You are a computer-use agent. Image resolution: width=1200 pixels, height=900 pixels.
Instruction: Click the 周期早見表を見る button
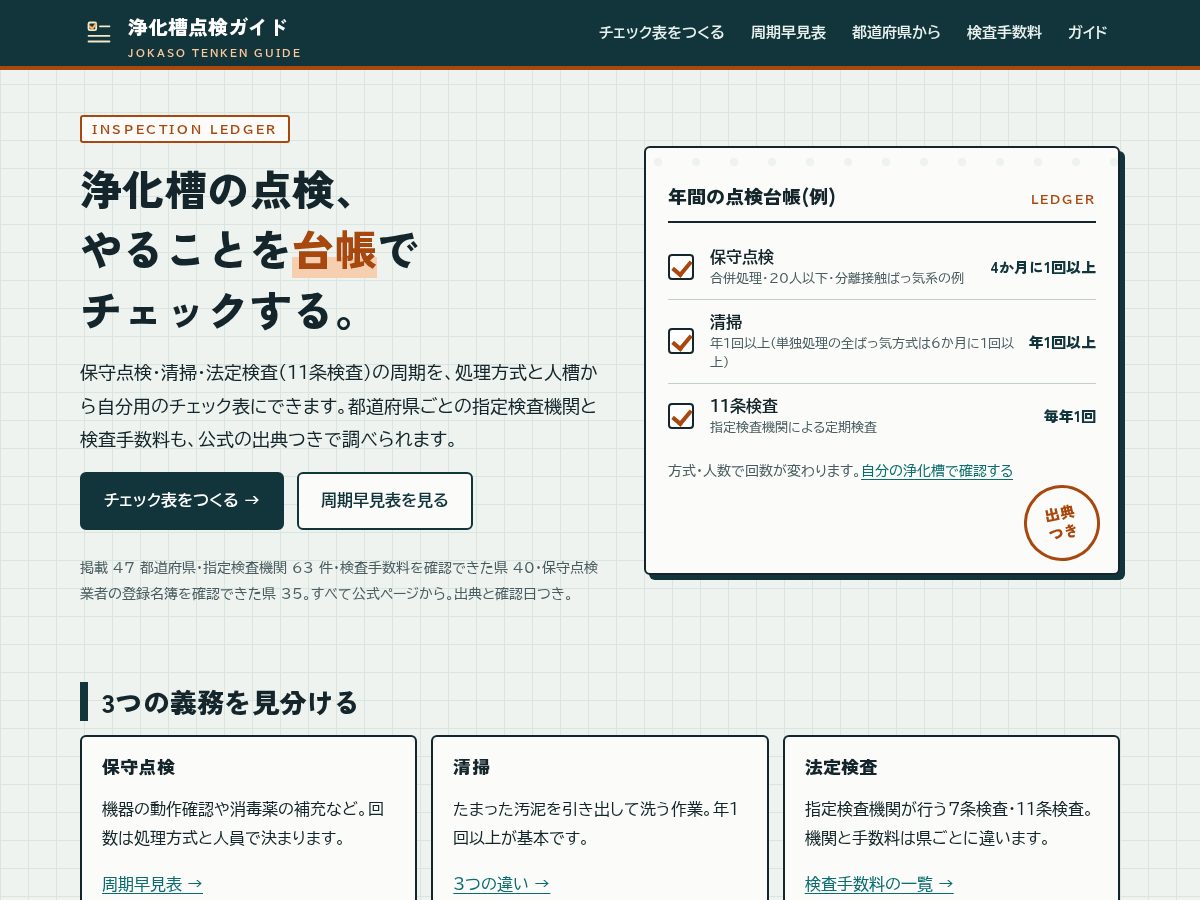(385, 501)
